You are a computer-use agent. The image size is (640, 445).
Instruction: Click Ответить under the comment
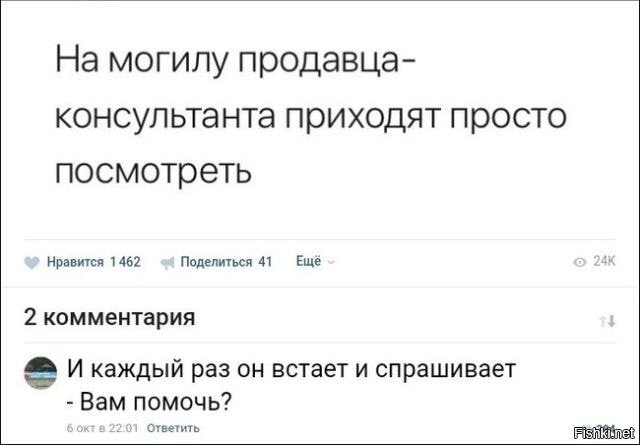coord(174,427)
